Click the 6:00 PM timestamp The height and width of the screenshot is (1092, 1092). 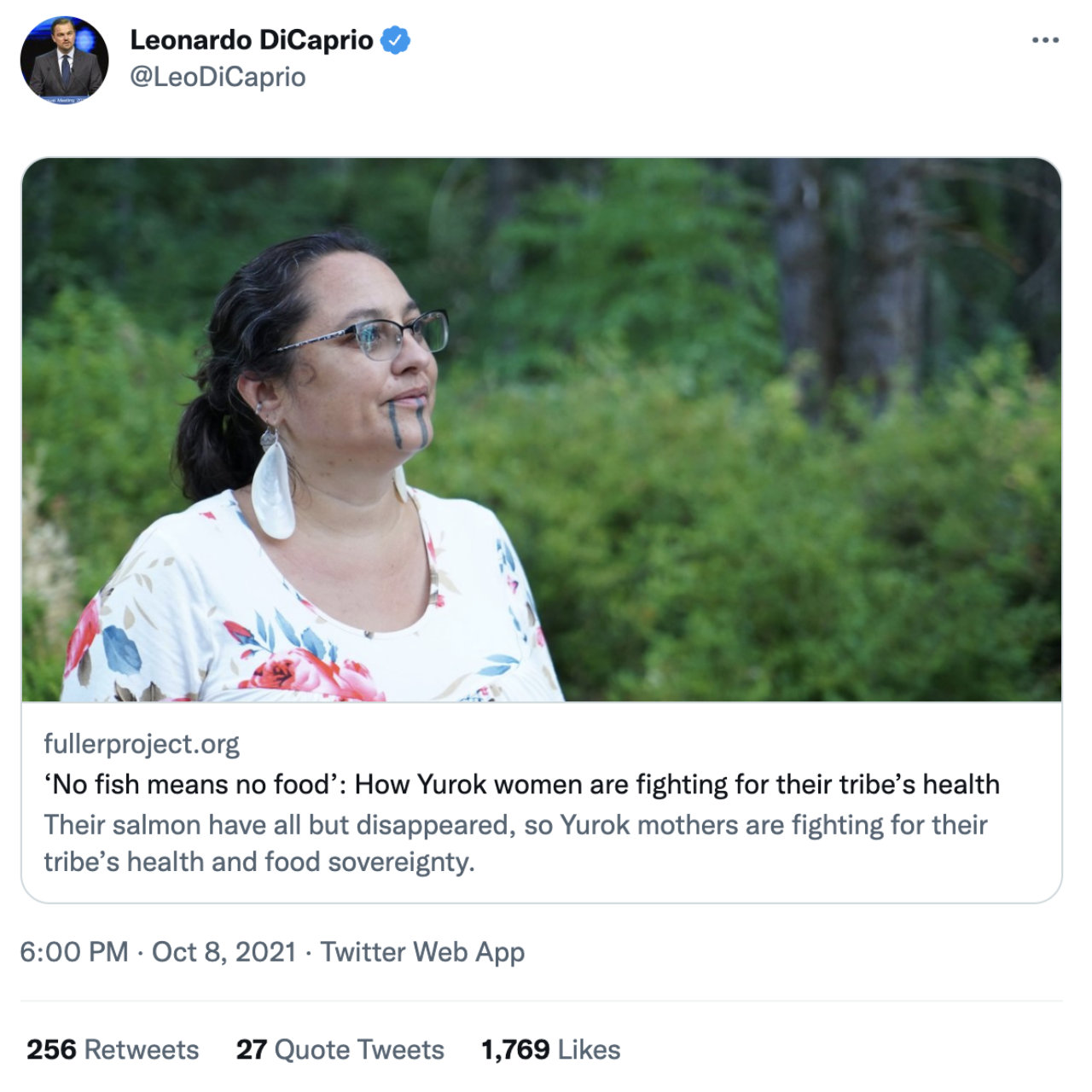74,951
